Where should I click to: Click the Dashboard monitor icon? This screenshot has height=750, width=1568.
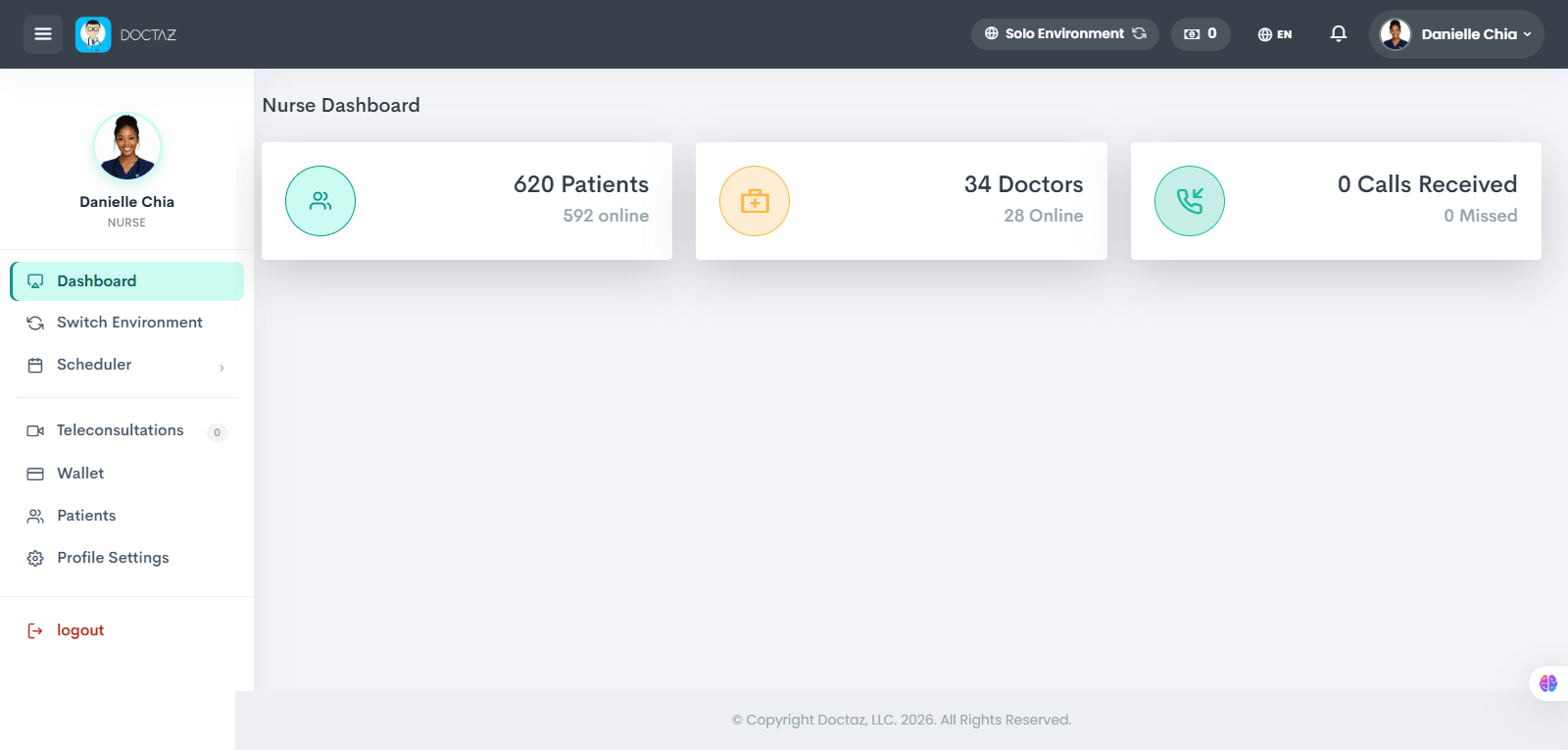pos(35,281)
